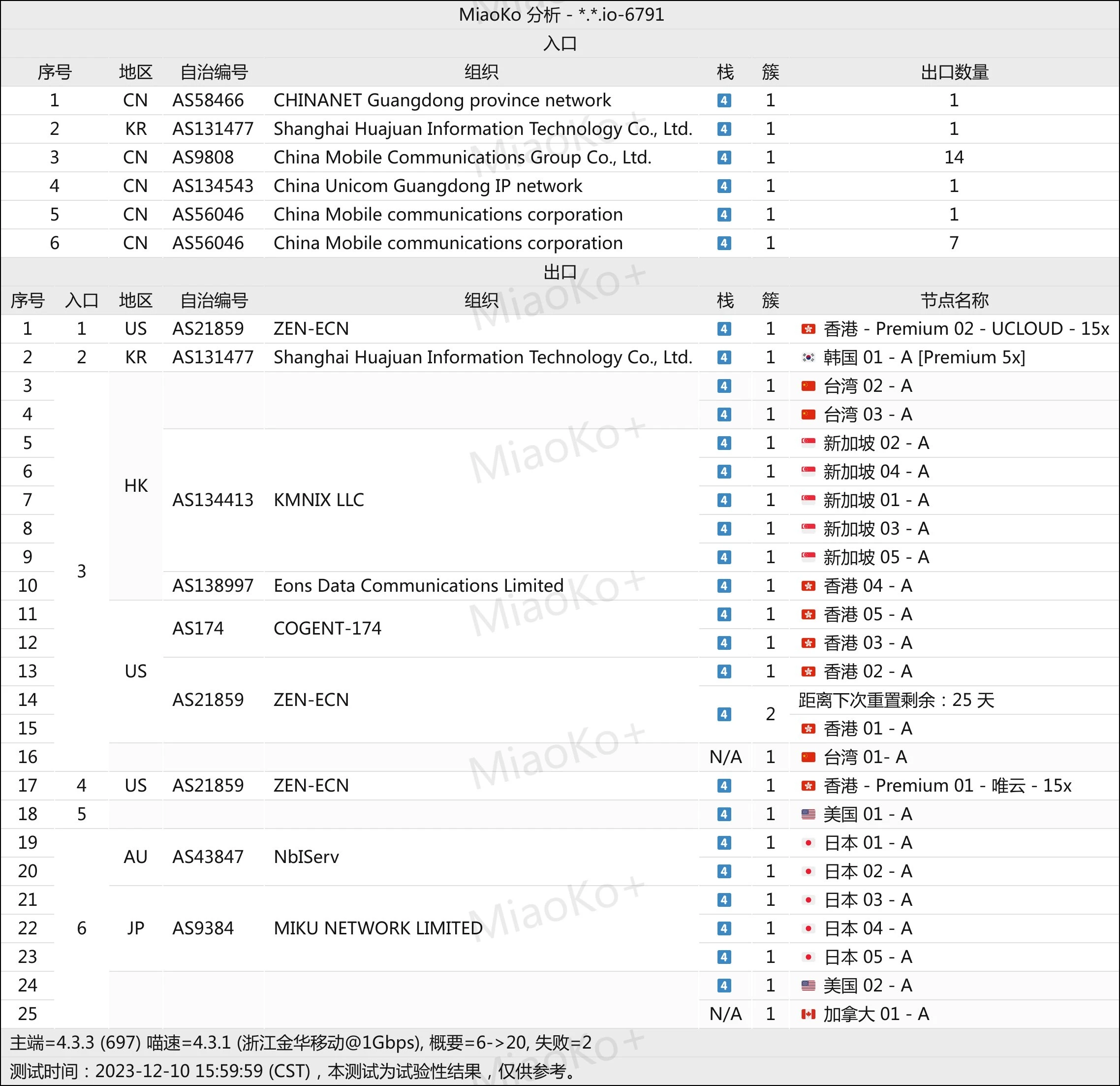Viewport: 1120px width, 1086px height.
Task: Click the 出口 section header
Action: [x=560, y=272]
